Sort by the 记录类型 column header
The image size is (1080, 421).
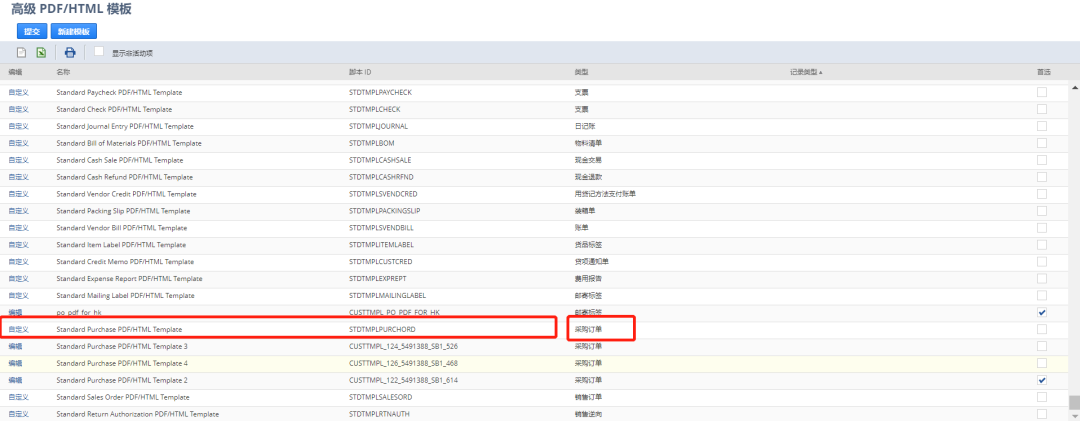pyautogui.click(x=806, y=72)
